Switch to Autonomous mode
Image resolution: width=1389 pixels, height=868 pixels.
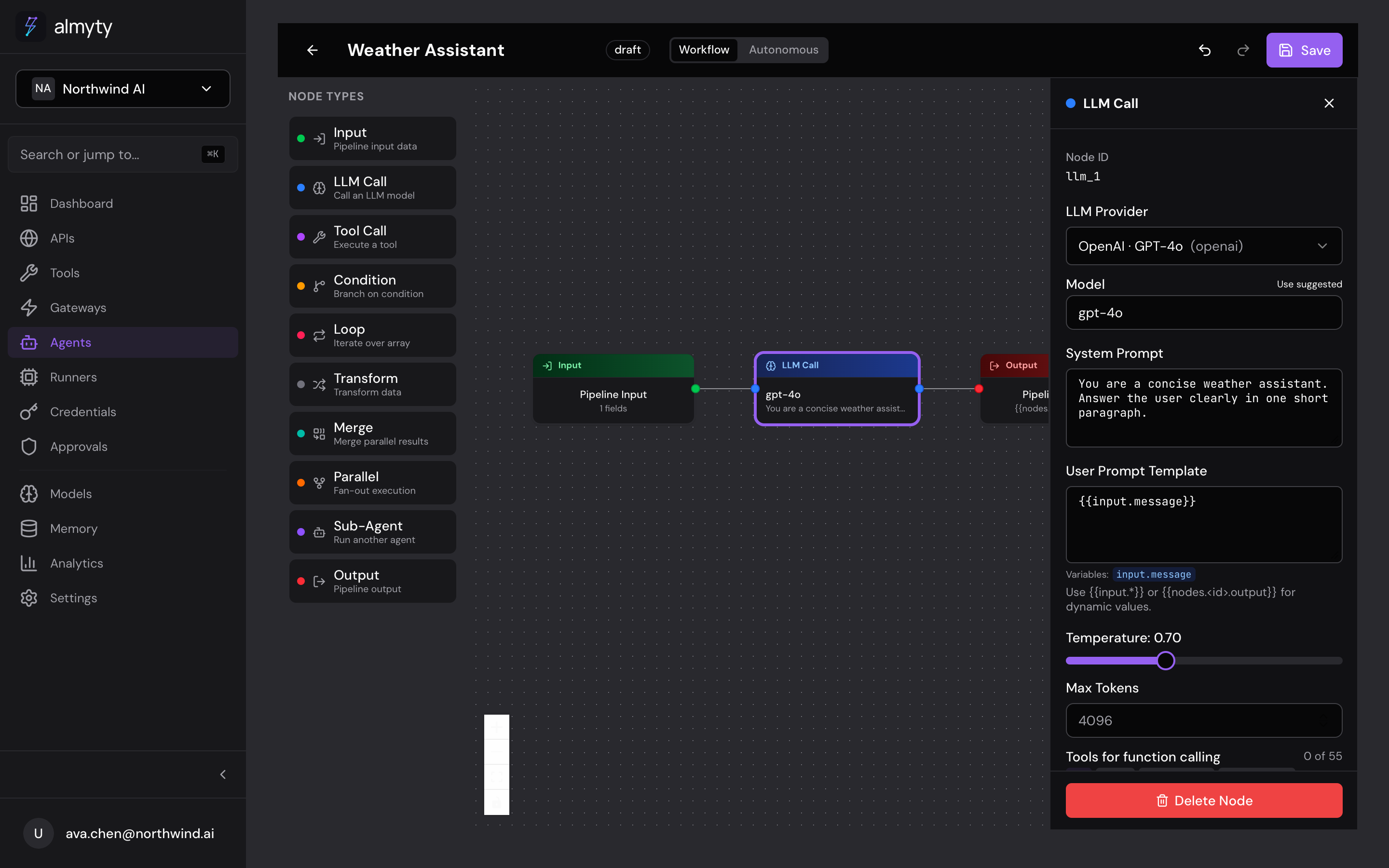tap(783, 50)
